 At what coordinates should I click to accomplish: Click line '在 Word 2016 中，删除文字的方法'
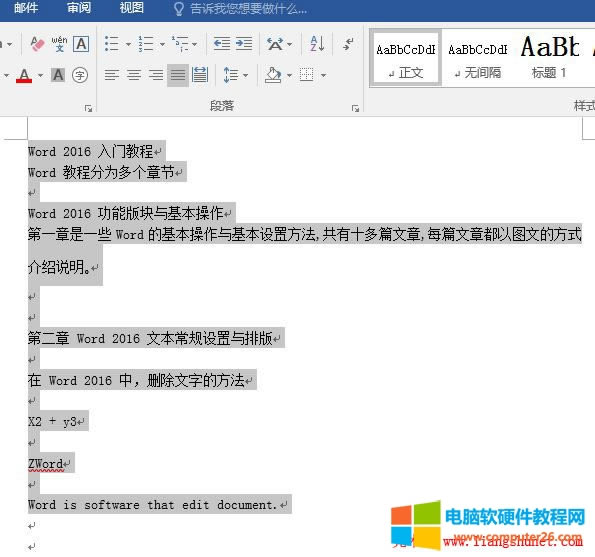pyautogui.click(x=136, y=380)
